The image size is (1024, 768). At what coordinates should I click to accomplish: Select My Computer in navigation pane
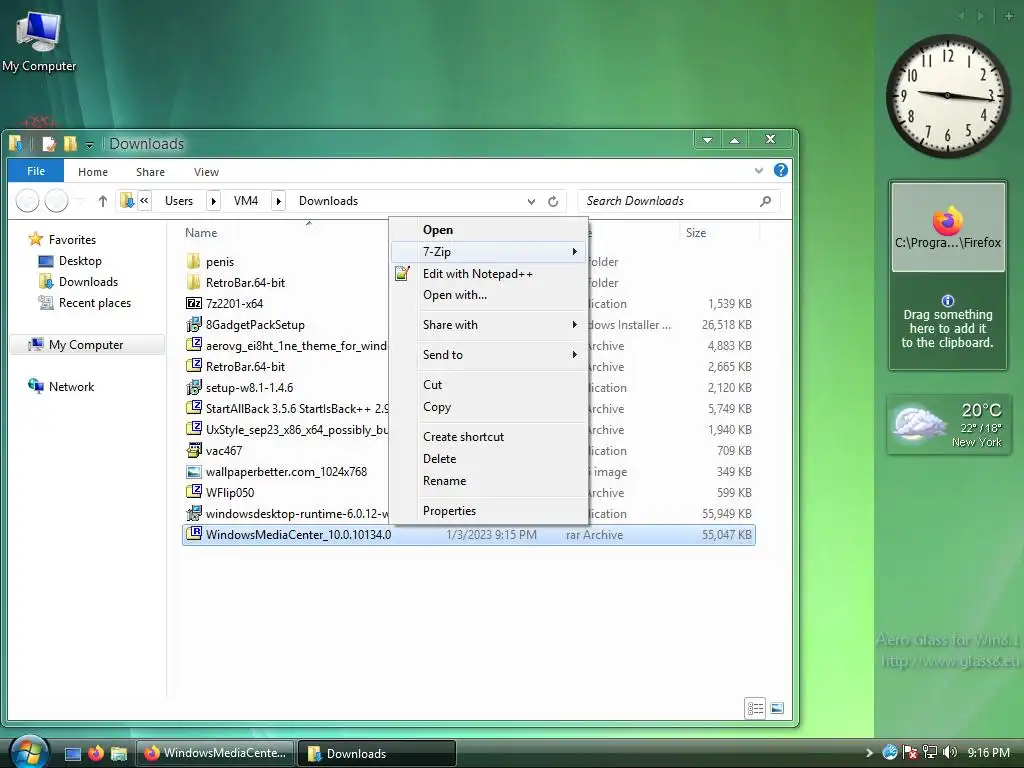[x=86, y=344]
